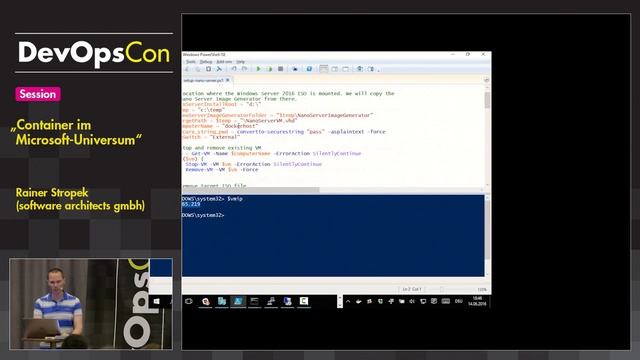Show Command Window toolbar icon
The width and height of the screenshot is (640, 360).
pyautogui.click(x=360, y=69)
